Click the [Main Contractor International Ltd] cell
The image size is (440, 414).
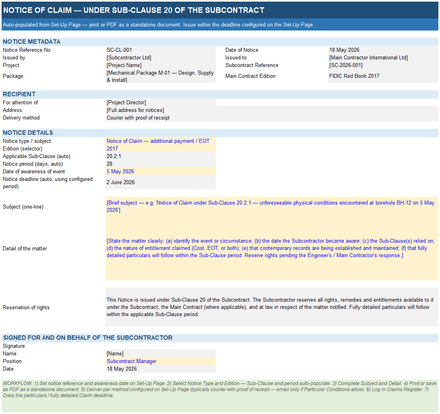tap(383, 58)
